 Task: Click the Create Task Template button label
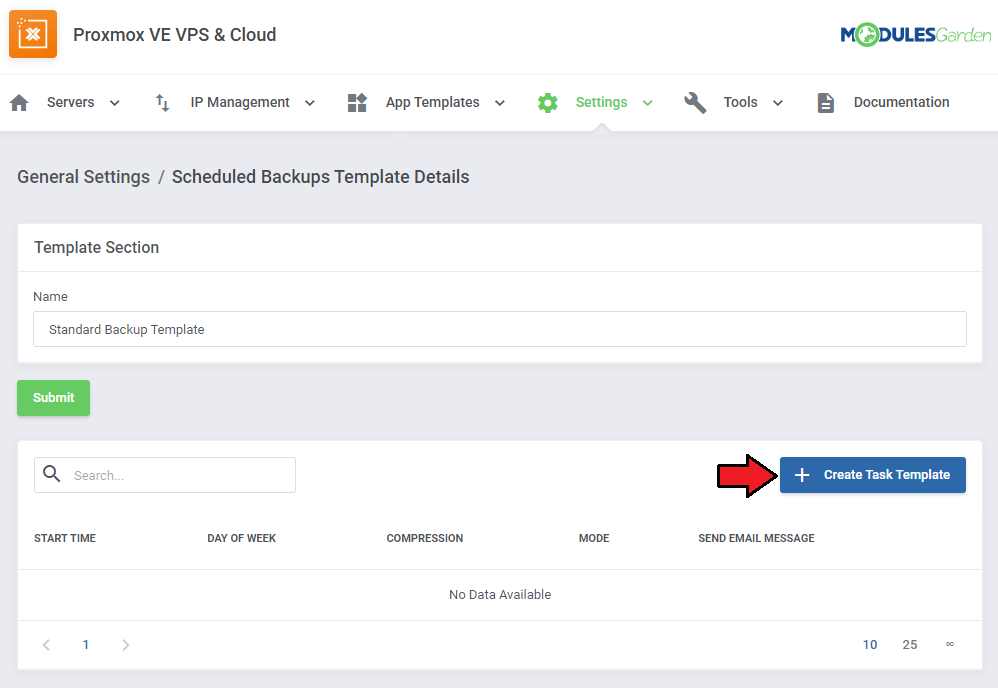(x=887, y=475)
